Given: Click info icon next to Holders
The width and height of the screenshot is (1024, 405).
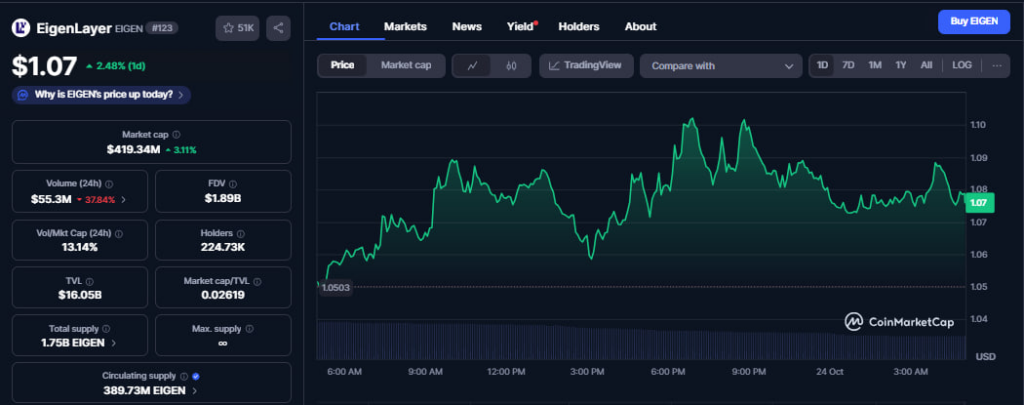Looking at the screenshot, I should point(241,233).
